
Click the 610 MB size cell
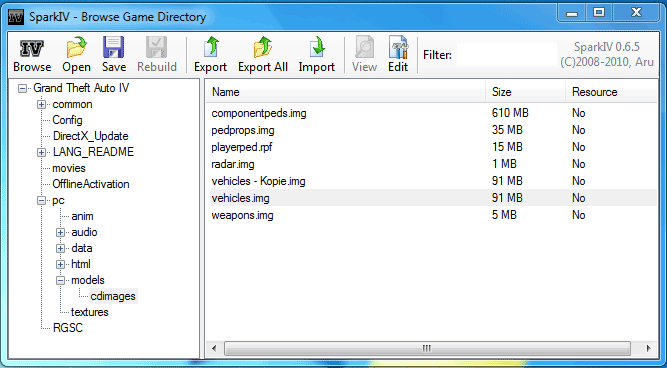tap(510, 114)
